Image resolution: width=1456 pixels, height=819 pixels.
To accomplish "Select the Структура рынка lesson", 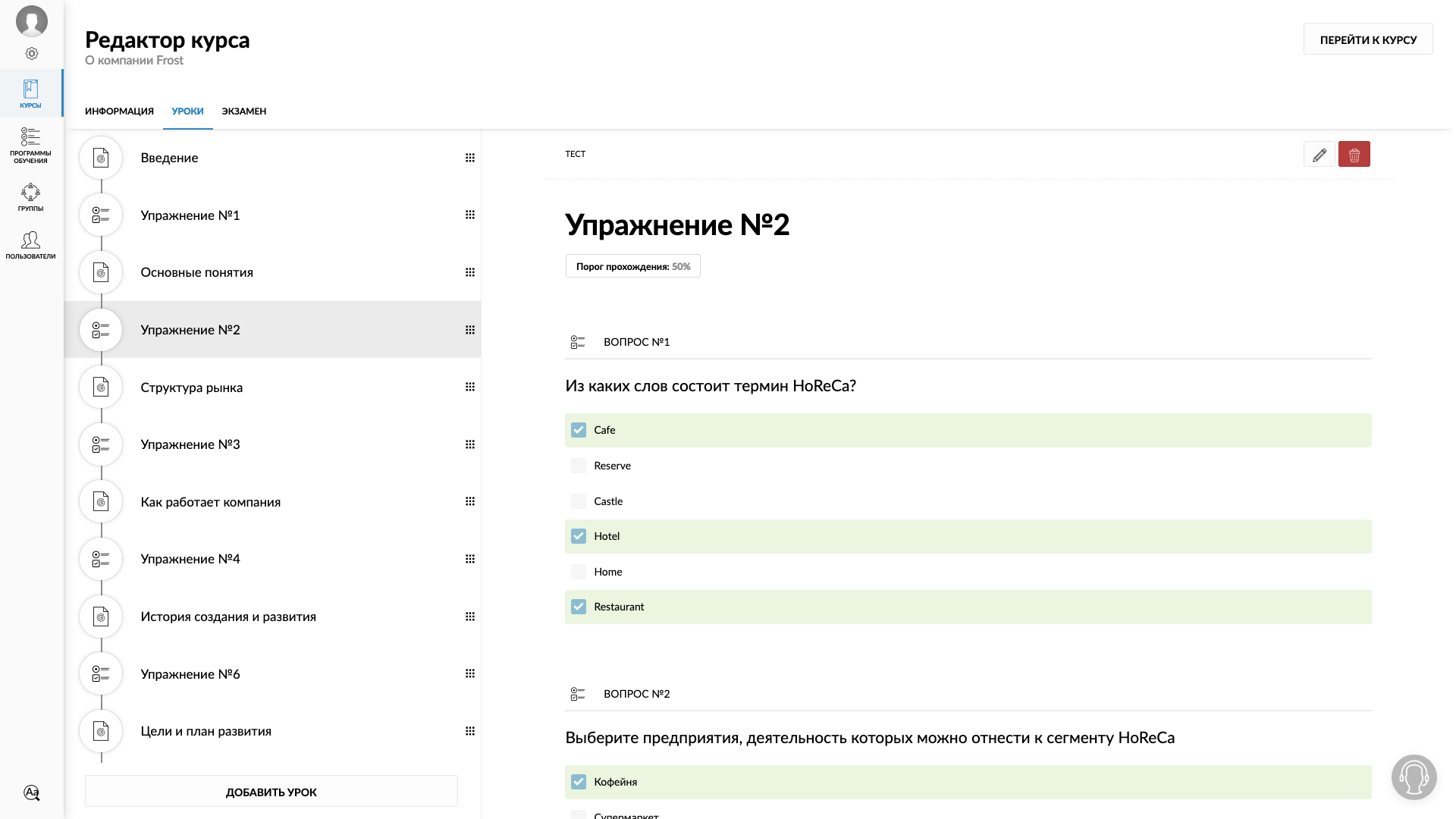I will (191, 388).
